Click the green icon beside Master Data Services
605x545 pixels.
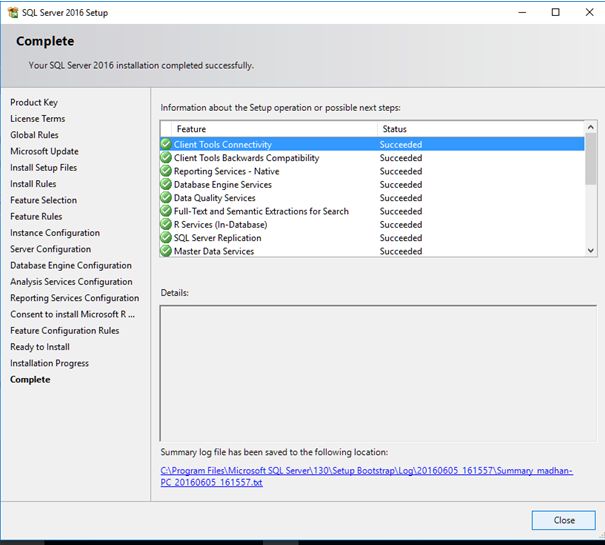click(166, 251)
